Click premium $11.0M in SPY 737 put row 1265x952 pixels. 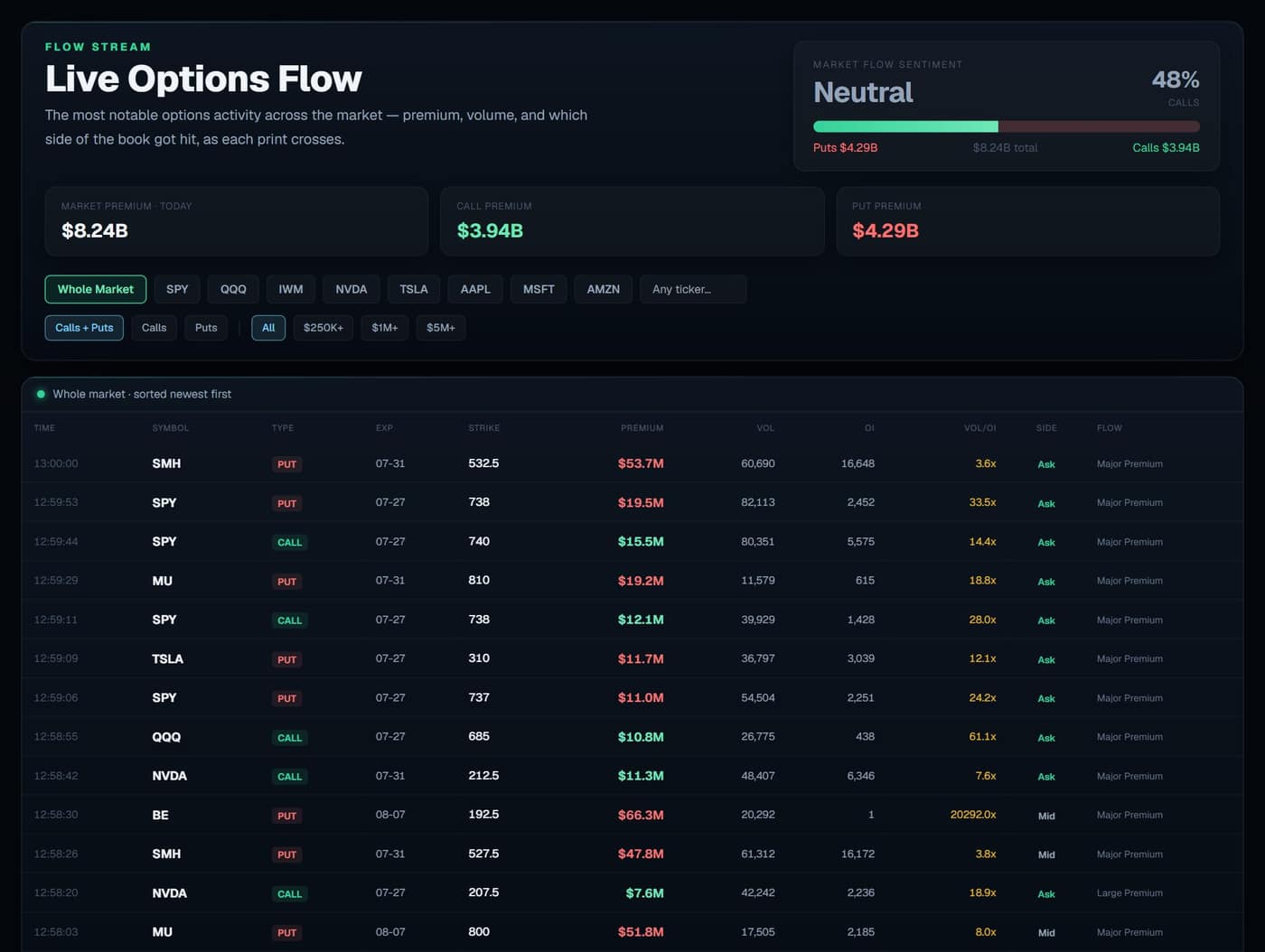(641, 697)
